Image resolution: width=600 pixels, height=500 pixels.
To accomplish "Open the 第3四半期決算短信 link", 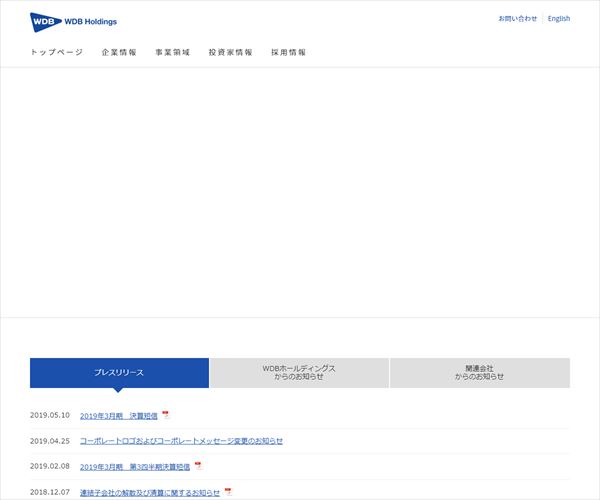I will [x=135, y=467].
